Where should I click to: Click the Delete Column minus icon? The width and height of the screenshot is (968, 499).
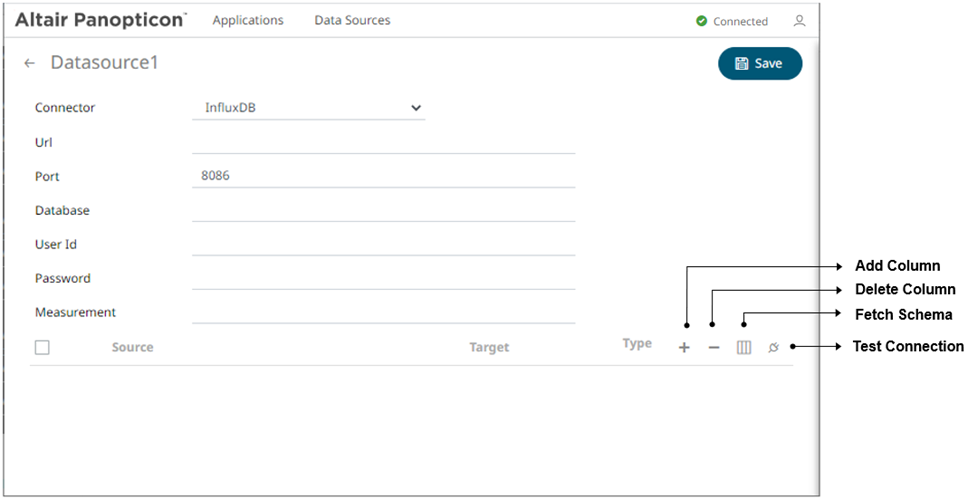(714, 348)
